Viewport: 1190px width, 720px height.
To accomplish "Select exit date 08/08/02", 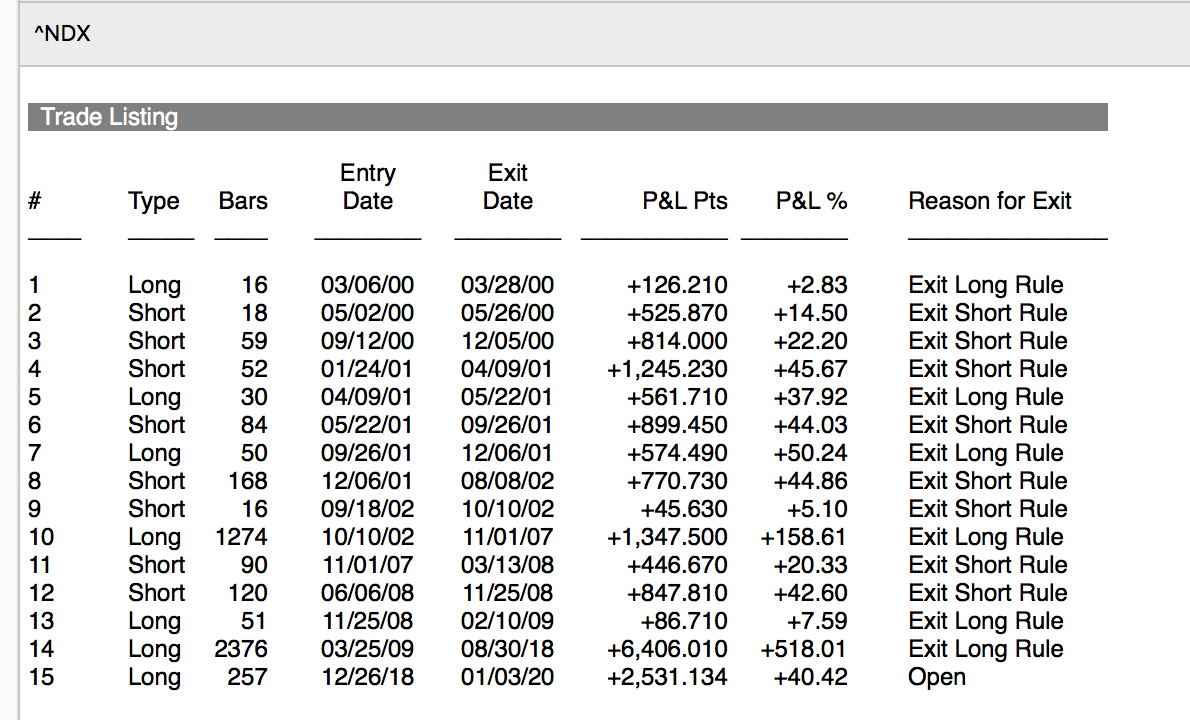I will coord(507,481).
